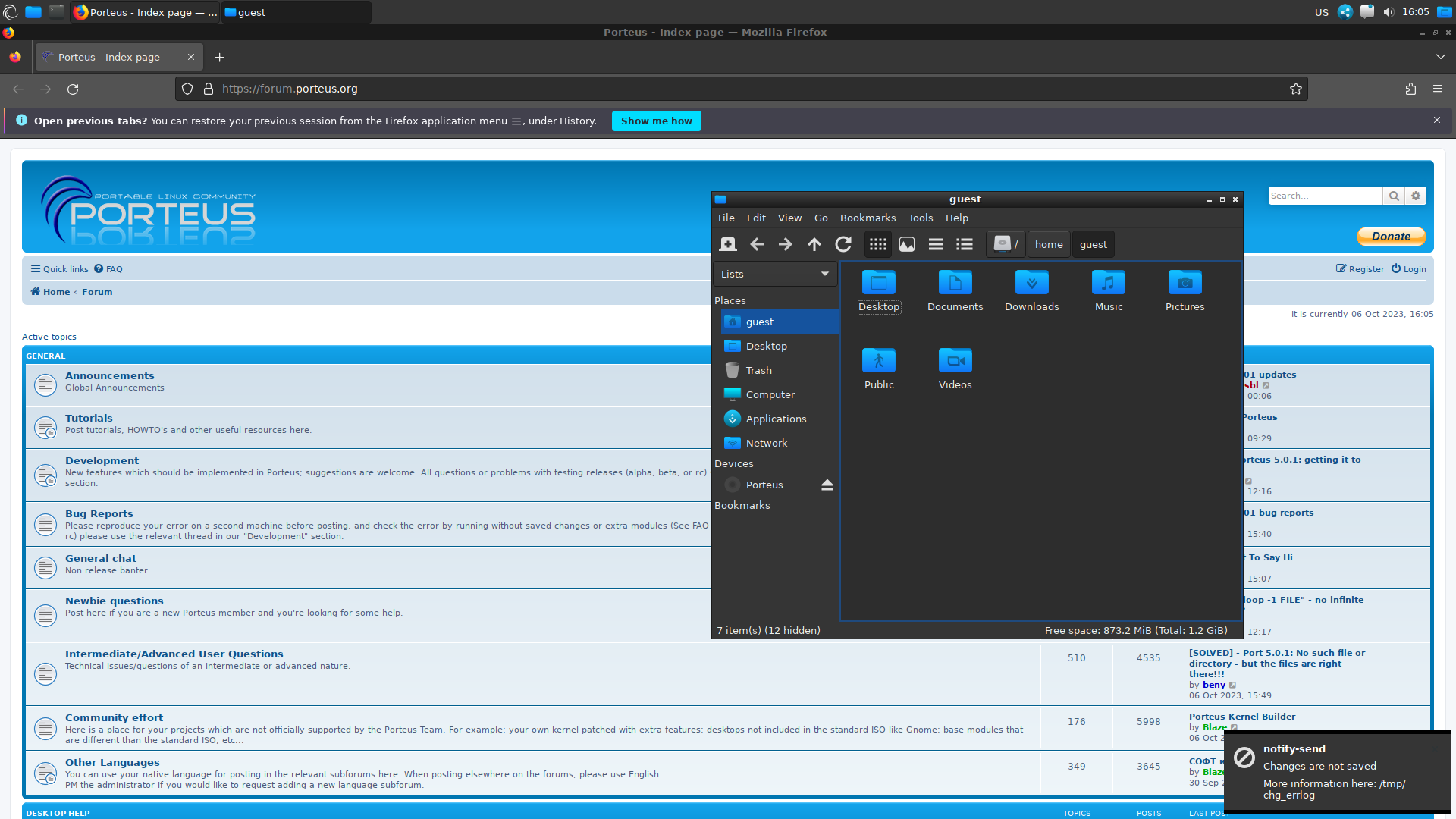The width and height of the screenshot is (1456, 819).
Task: Open the File menu in file manager
Action: [x=726, y=218]
